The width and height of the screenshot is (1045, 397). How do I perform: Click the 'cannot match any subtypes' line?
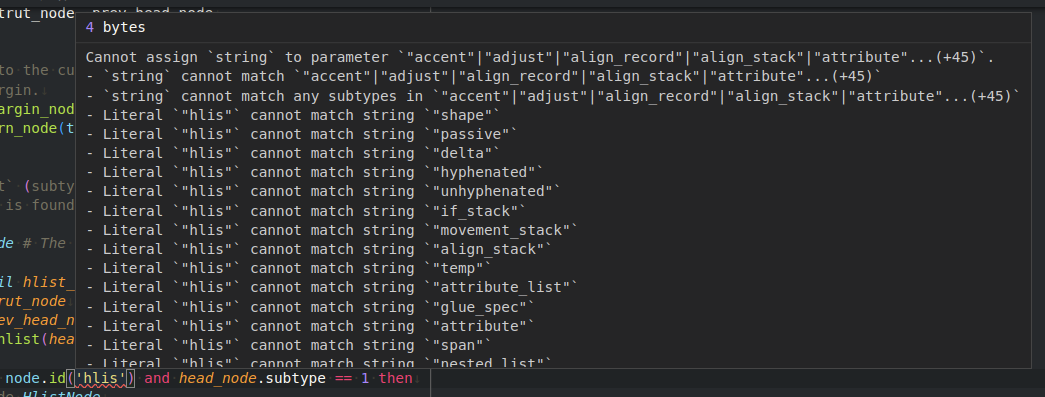pos(552,96)
